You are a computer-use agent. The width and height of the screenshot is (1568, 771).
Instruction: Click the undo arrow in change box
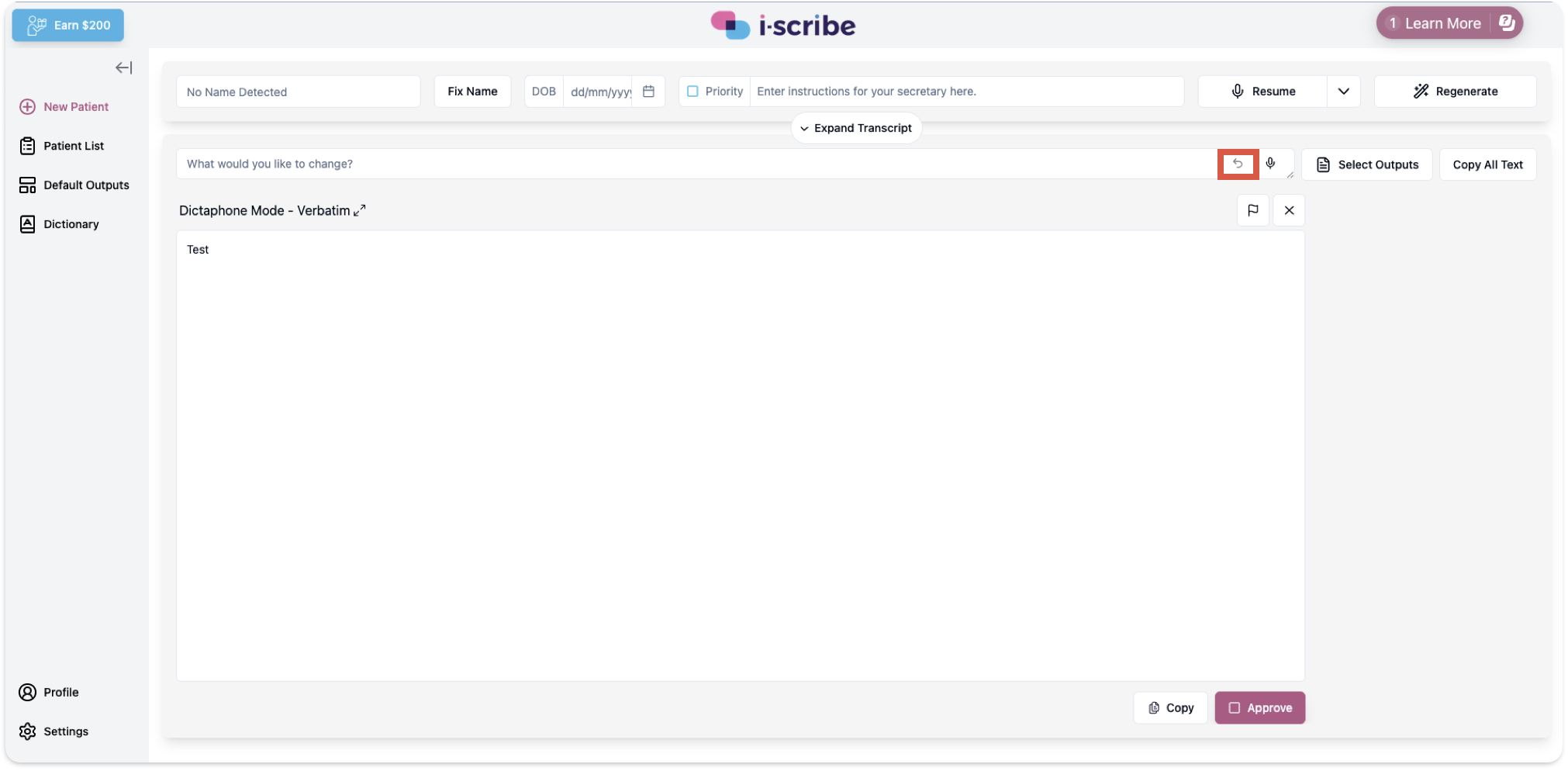[x=1238, y=164]
